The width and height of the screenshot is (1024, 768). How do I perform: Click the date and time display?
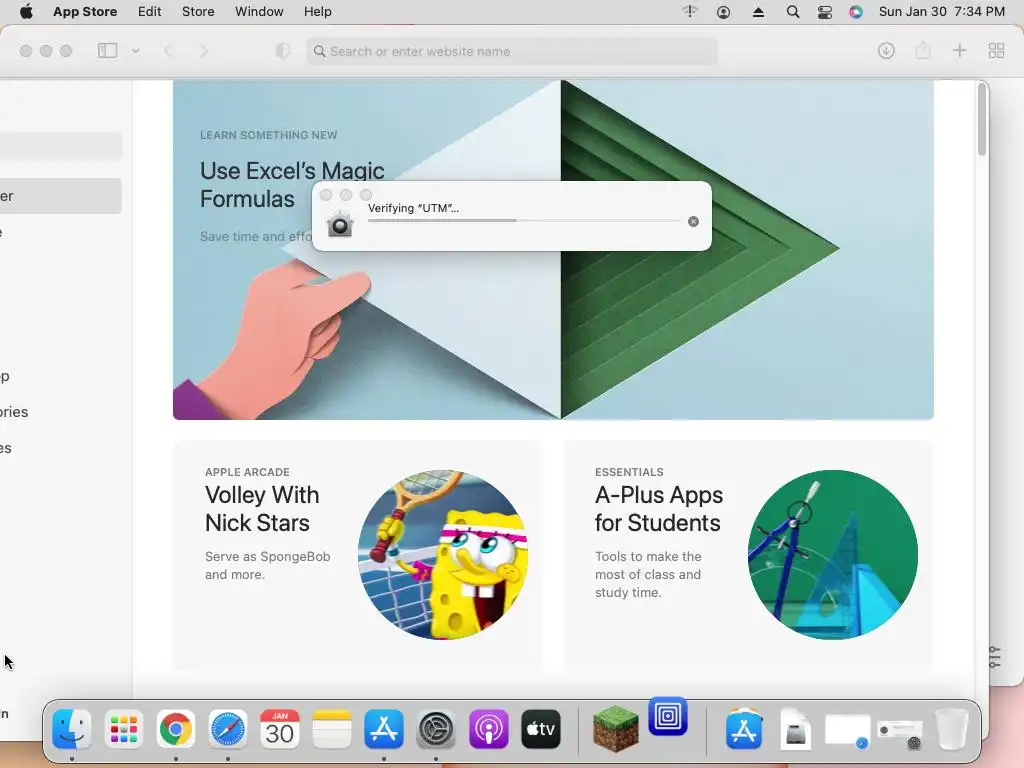pyautogui.click(x=942, y=12)
